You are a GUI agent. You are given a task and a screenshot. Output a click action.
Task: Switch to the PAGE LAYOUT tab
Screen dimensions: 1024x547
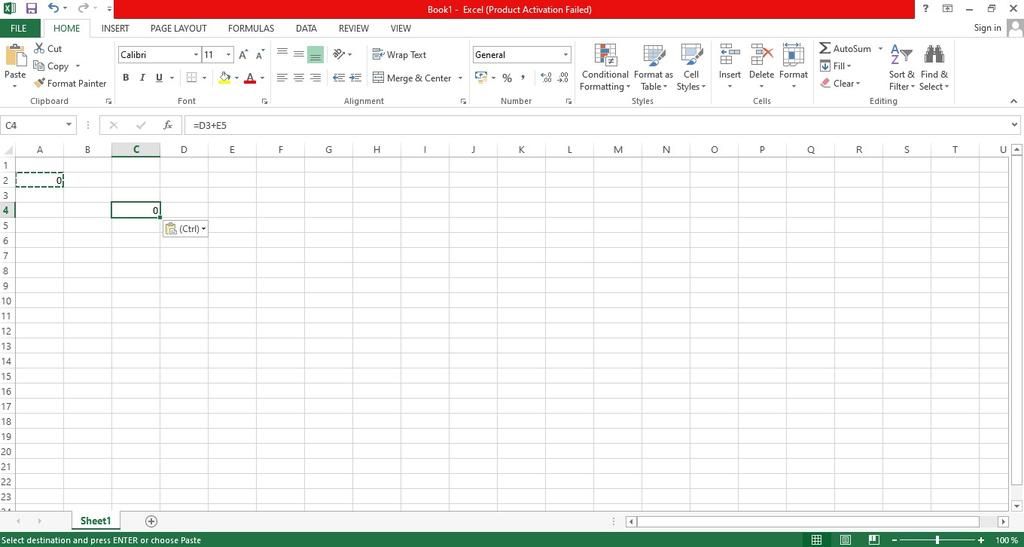click(x=178, y=29)
